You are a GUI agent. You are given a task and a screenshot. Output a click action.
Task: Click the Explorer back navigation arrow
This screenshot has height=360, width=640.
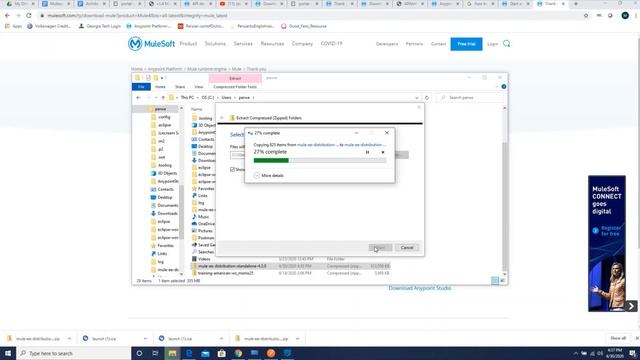(138, 98)
